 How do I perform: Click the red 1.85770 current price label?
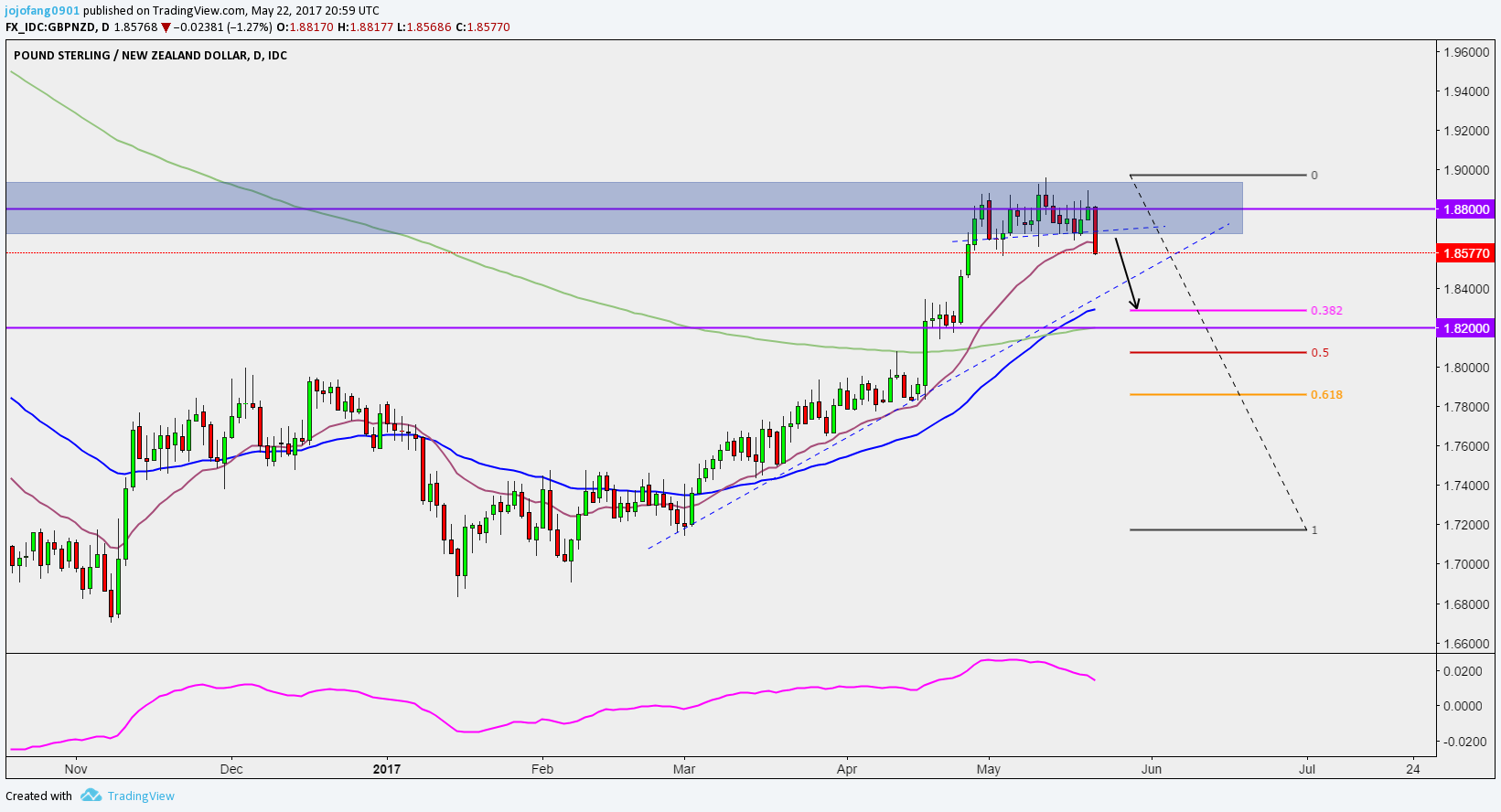pyautogui.click(x=1466, y=253)
